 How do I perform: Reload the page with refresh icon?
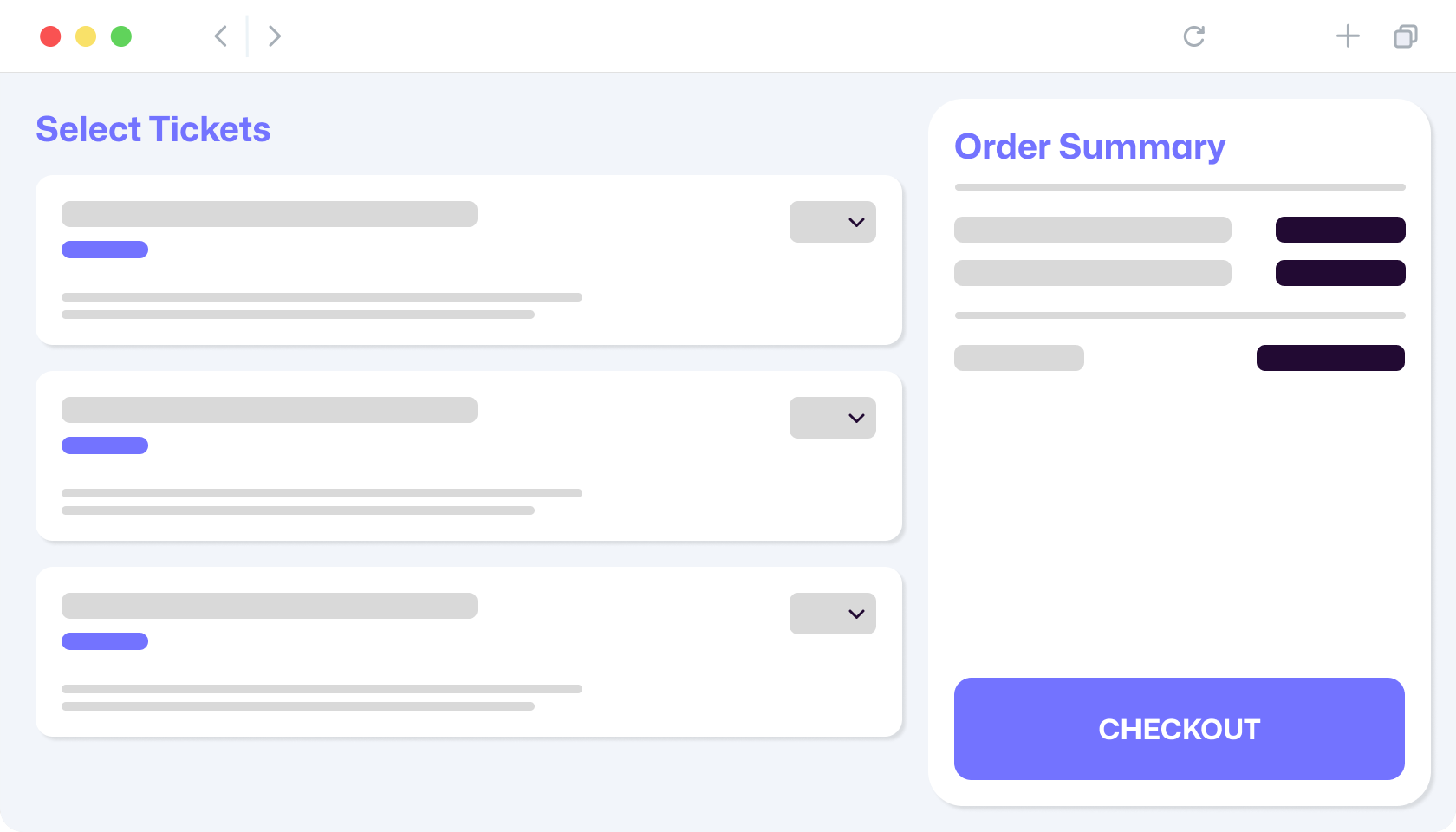1194,36
